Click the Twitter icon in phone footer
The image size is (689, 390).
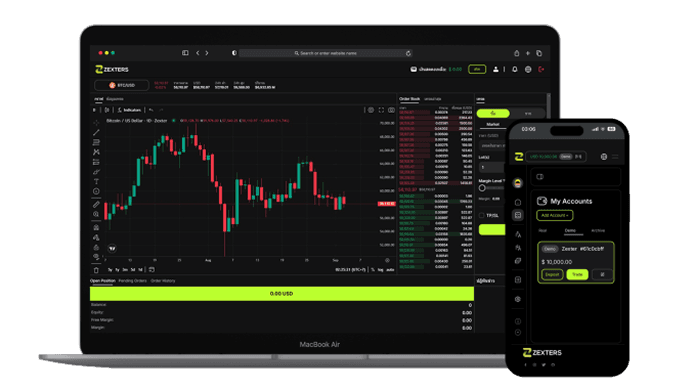[x=544, y=365]
